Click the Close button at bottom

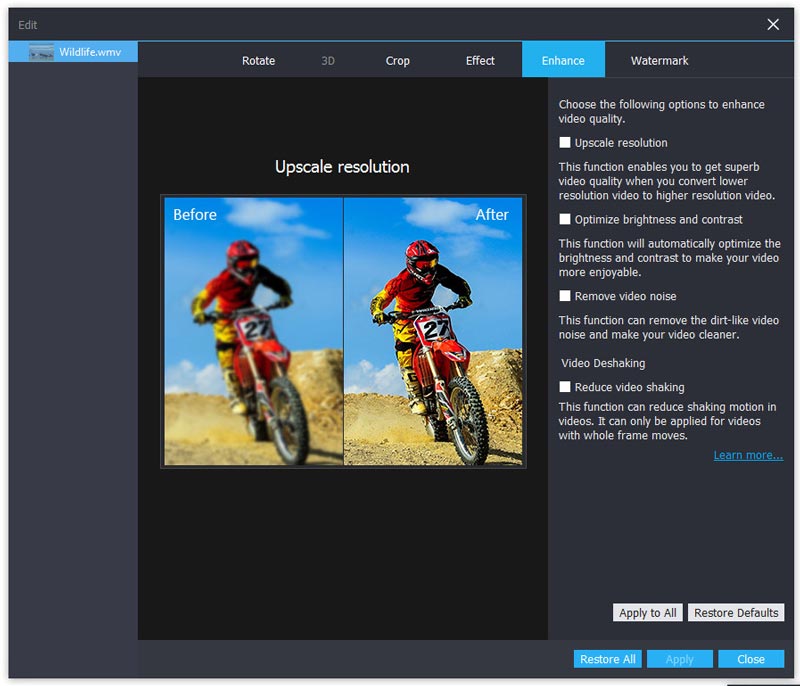point(750,659)
